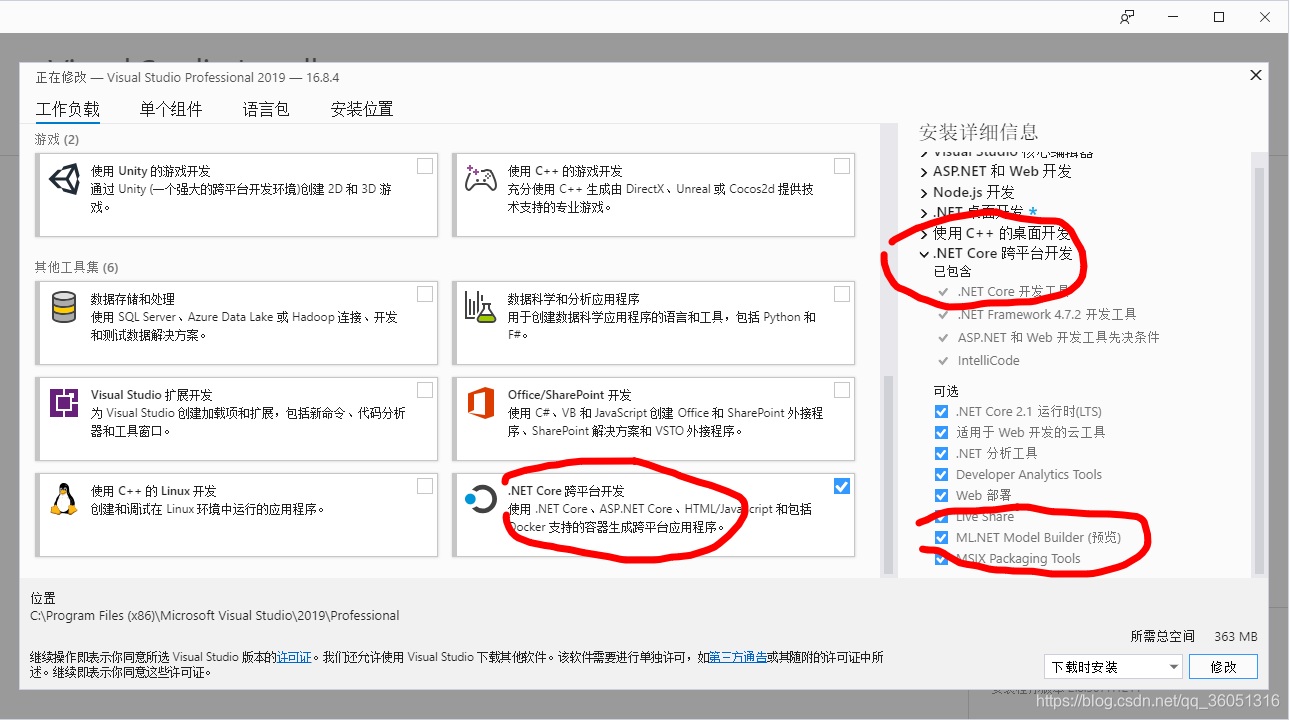Uncheck .NET Core 2.1 runtime (LTS) option
The height and width of the screenshot is (720, 1290).
pyautogui.click(x=941, y=412)
